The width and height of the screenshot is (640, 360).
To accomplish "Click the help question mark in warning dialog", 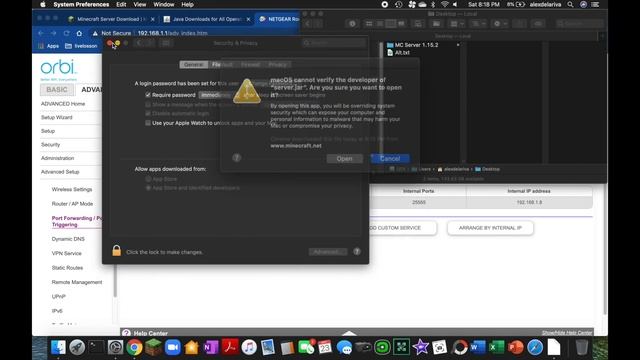I will pos(237,158).
